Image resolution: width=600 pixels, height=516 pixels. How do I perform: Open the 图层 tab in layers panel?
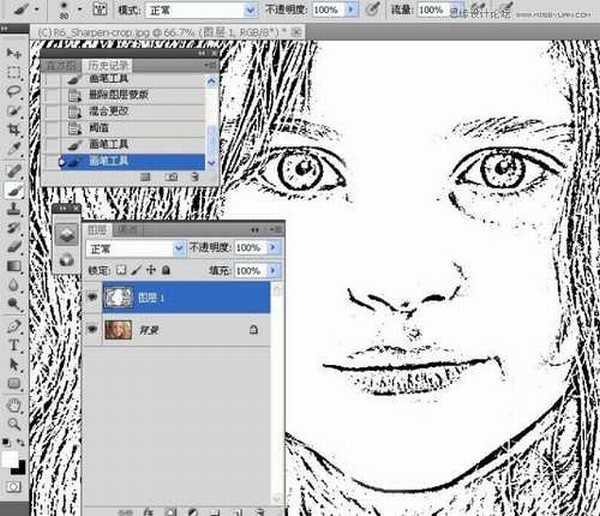pyautogui.click(x=101, y=229)
